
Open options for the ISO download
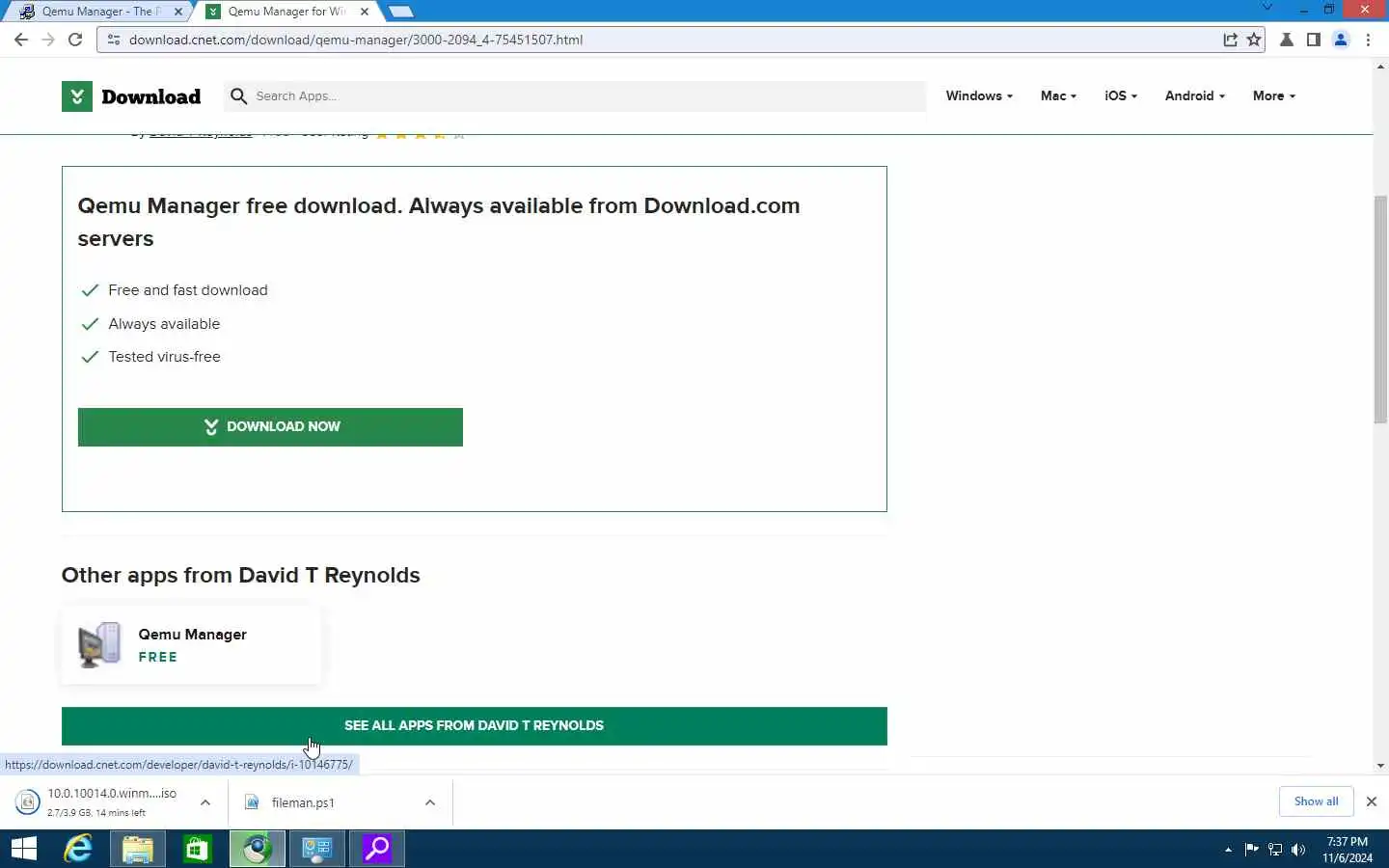coord(205,802)
